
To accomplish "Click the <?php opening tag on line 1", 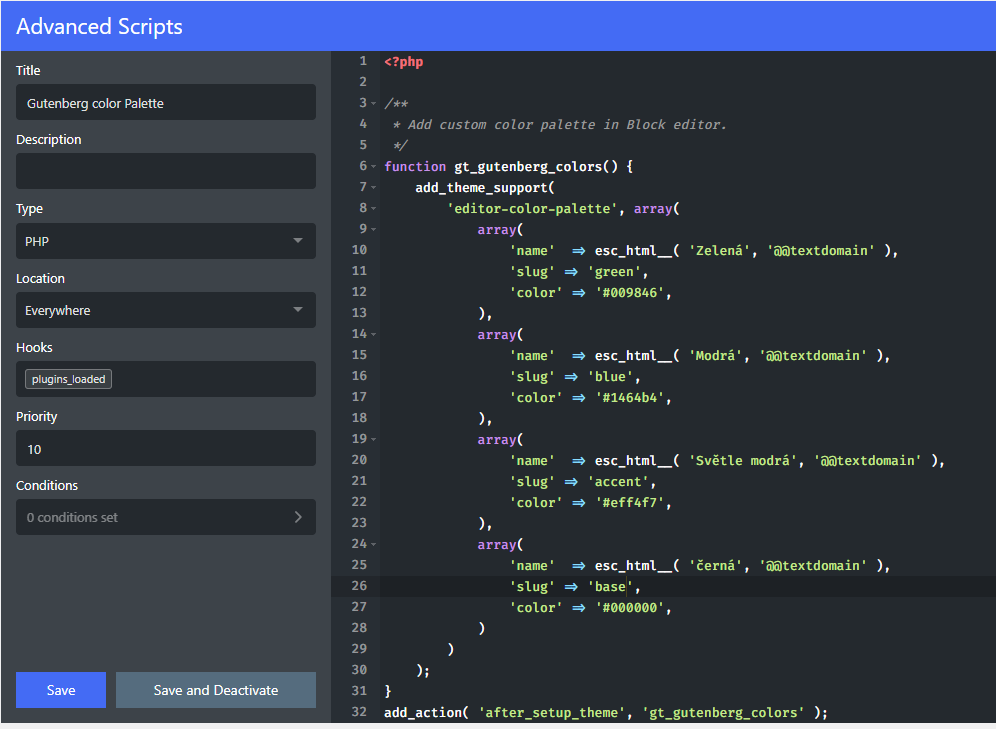I will (x=403, y=62).
